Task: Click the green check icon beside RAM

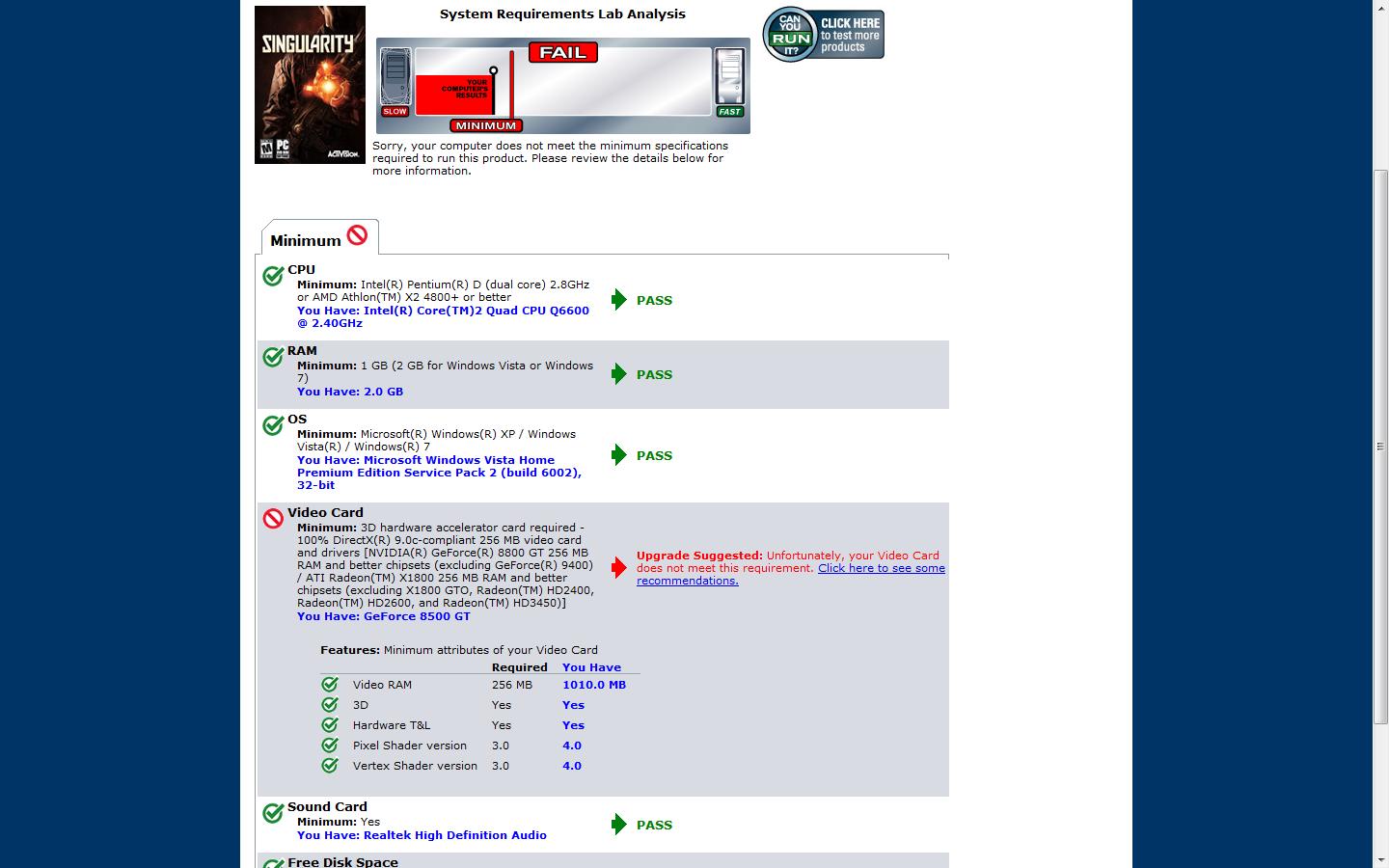Action: tap(273, 357)
